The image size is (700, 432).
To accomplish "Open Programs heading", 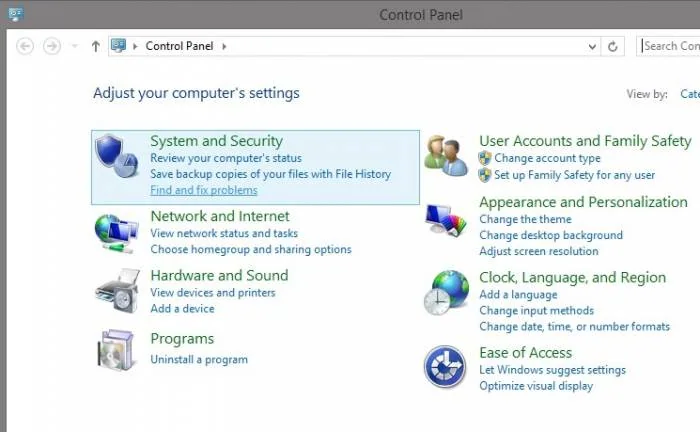I will 183,339.
